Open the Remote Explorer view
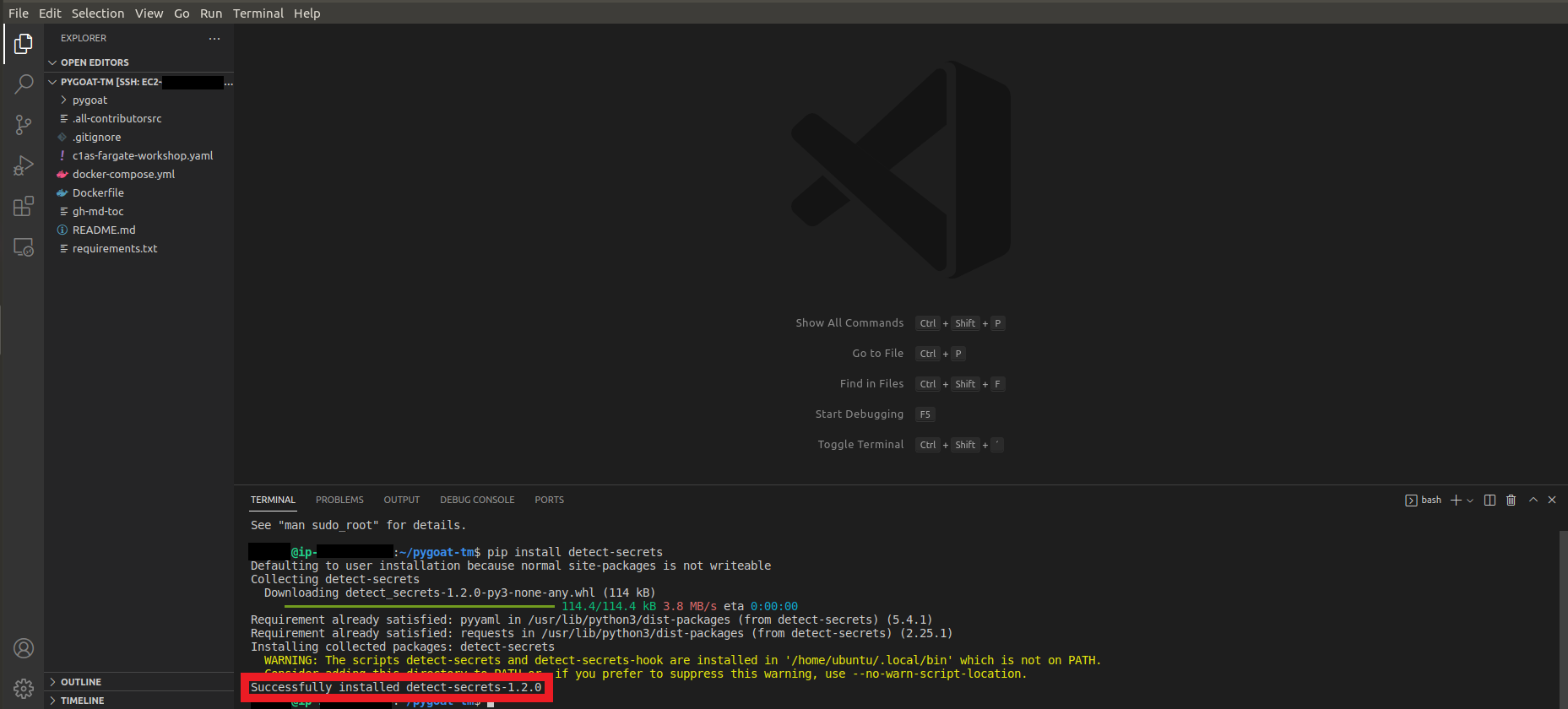 (24, 246)
